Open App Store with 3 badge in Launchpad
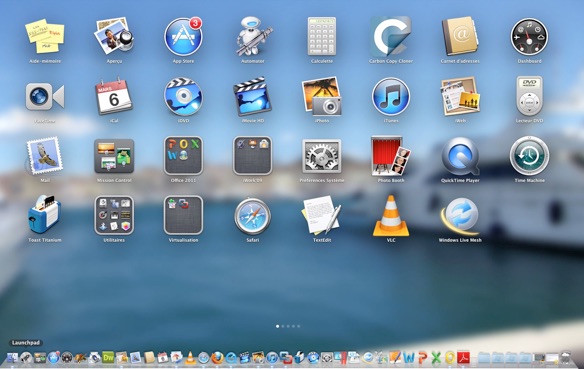 [x=183, y=36]
